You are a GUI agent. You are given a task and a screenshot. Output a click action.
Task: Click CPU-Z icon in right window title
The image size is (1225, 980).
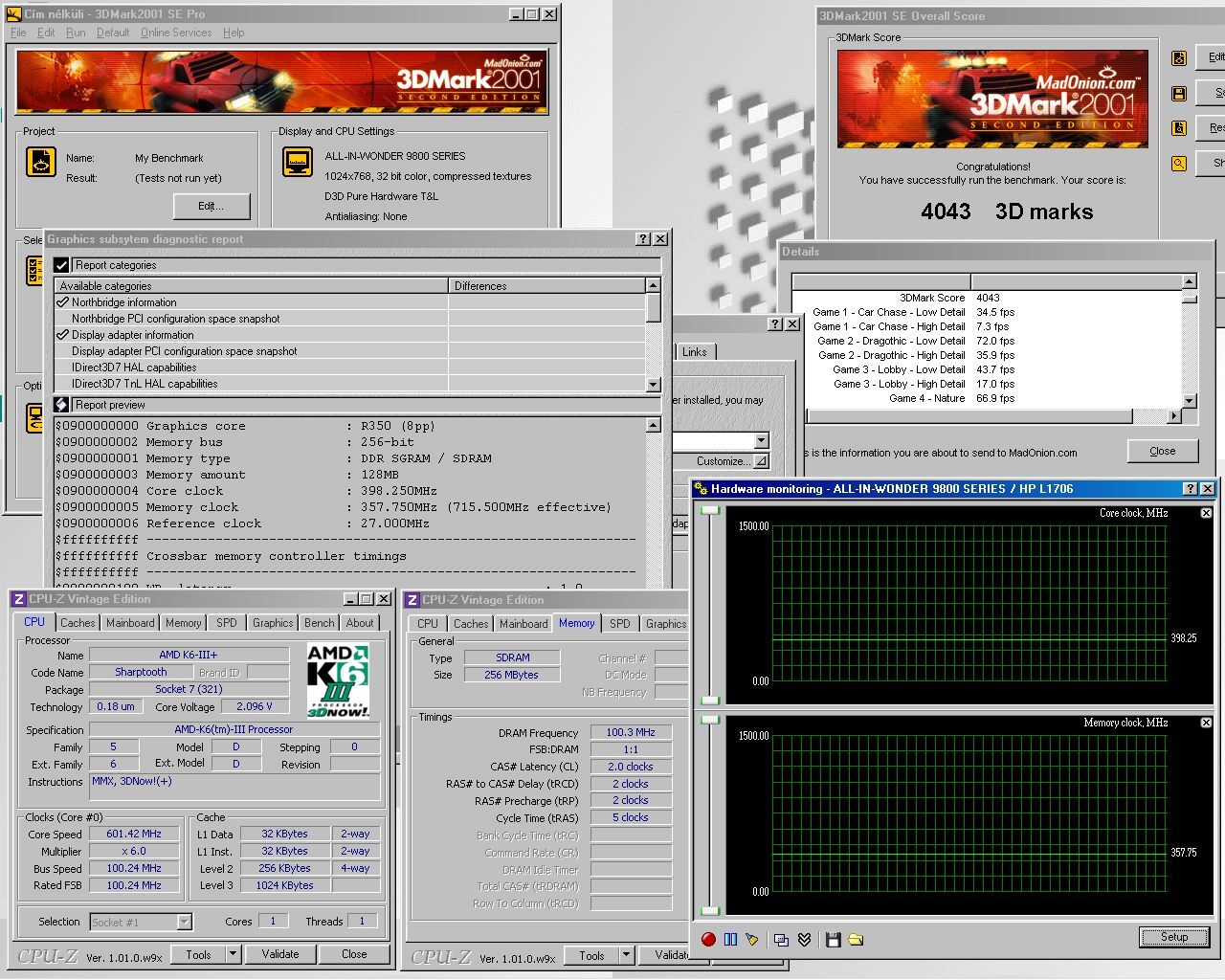pyautogui.click(x=412, y=600)
